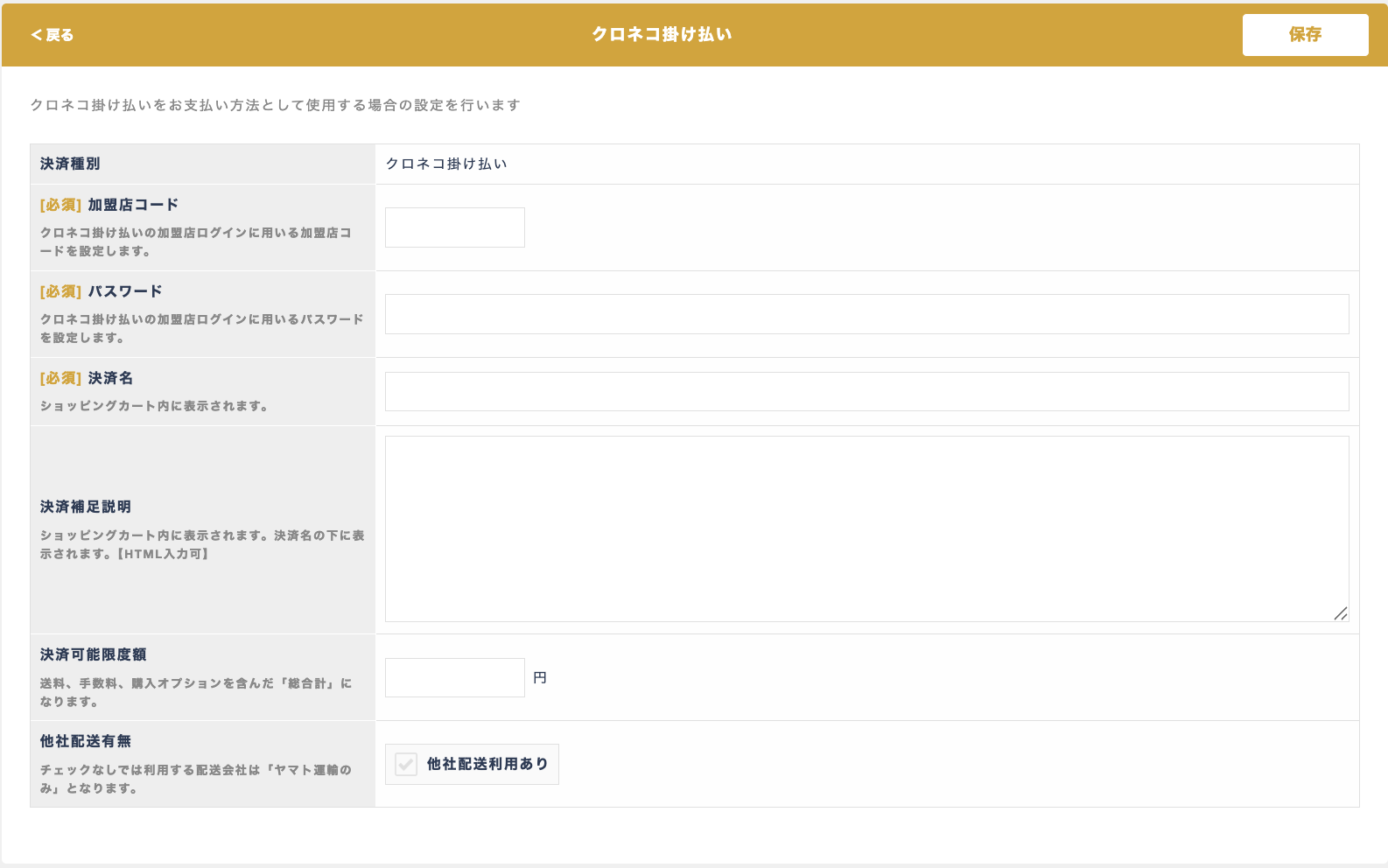
Task: Click the 他社配送有無 row label
Action: click(86, 741)
